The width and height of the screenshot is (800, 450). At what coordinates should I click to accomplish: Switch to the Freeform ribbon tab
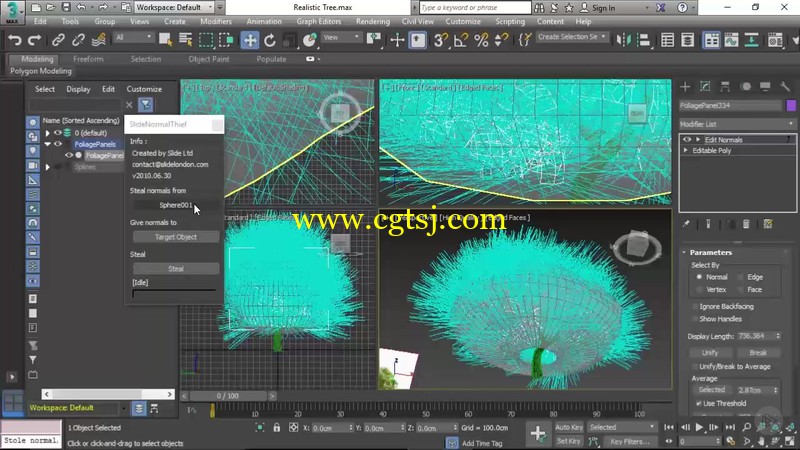pos(88,59)
